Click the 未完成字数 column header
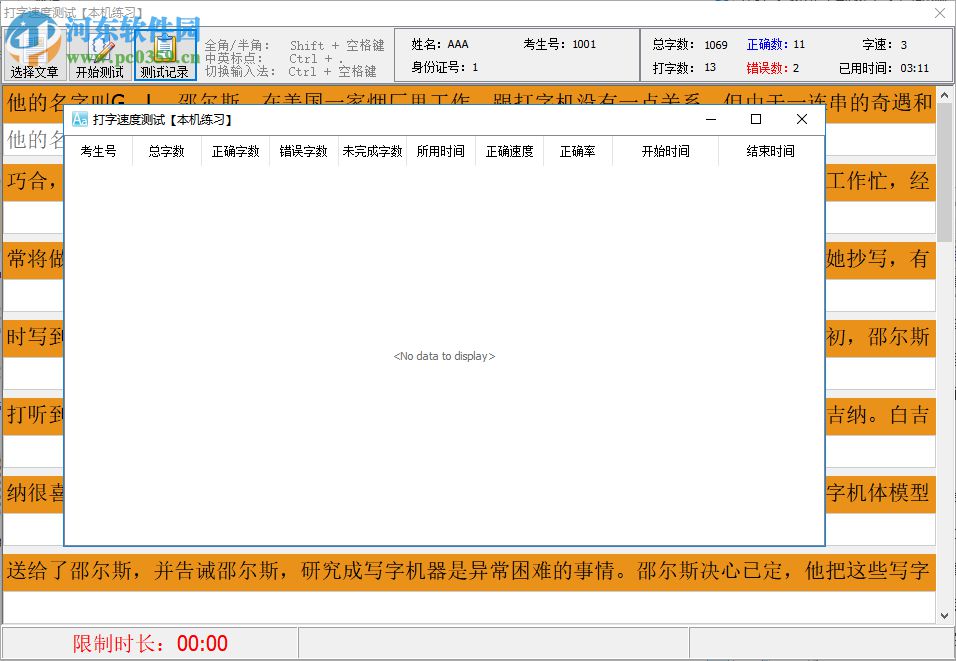This screenshot has width=956, height=661. pyautogui.click(x=371, y=152)
